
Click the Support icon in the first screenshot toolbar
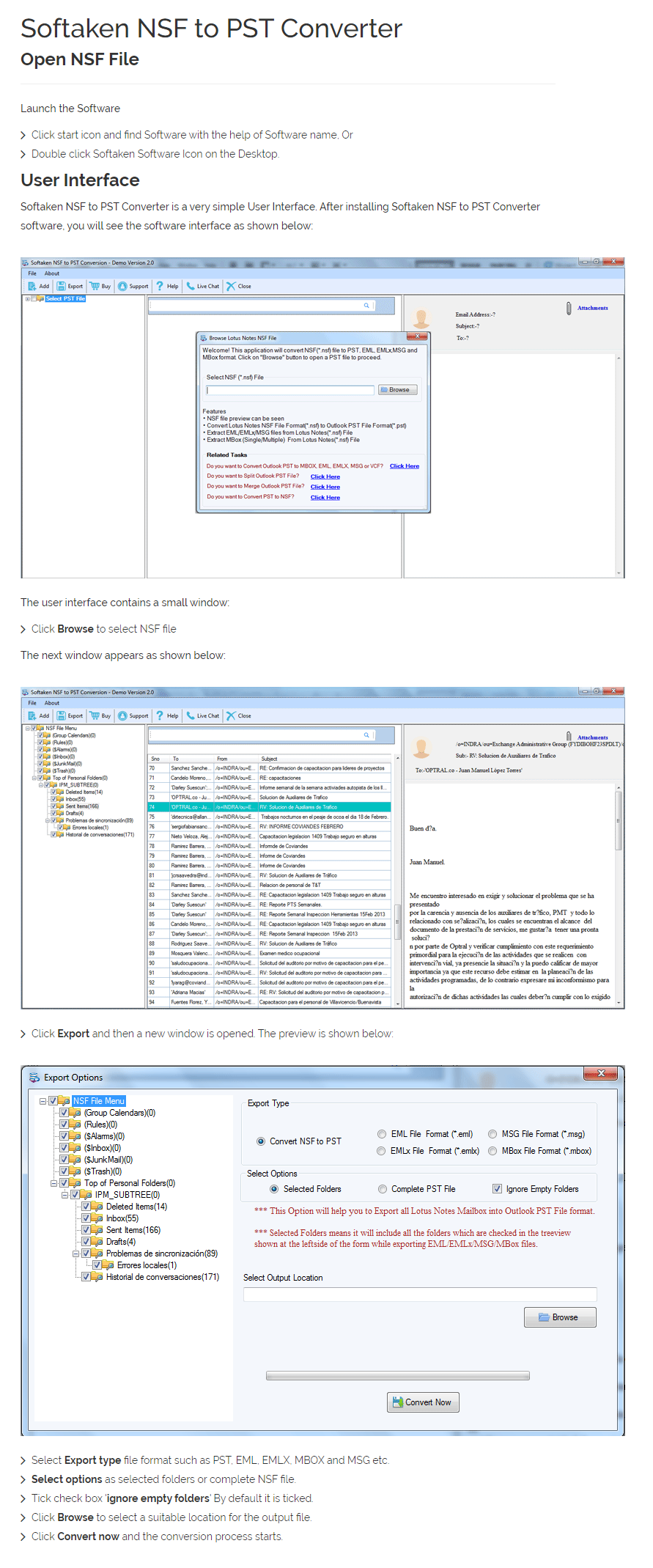pos(122,286)
